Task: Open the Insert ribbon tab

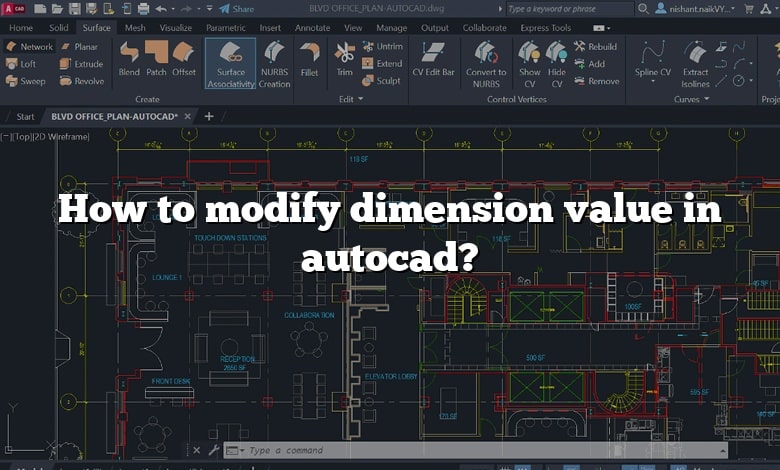Action: point(270,28)
